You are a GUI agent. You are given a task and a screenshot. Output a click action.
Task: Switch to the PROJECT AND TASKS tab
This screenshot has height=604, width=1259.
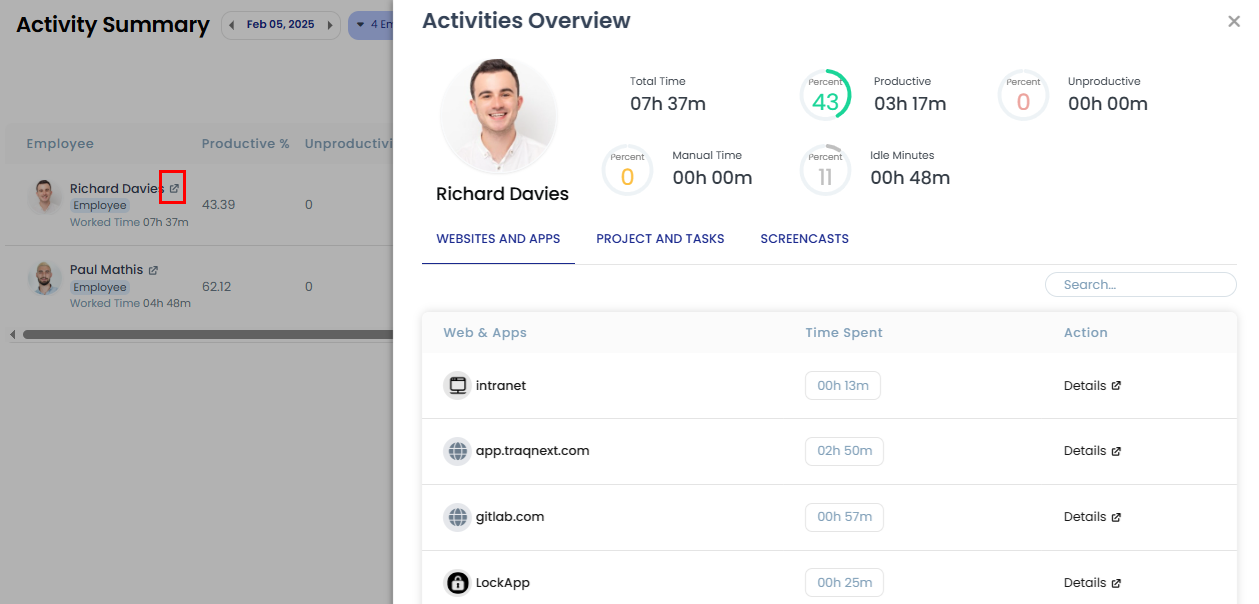coord(660,239)
